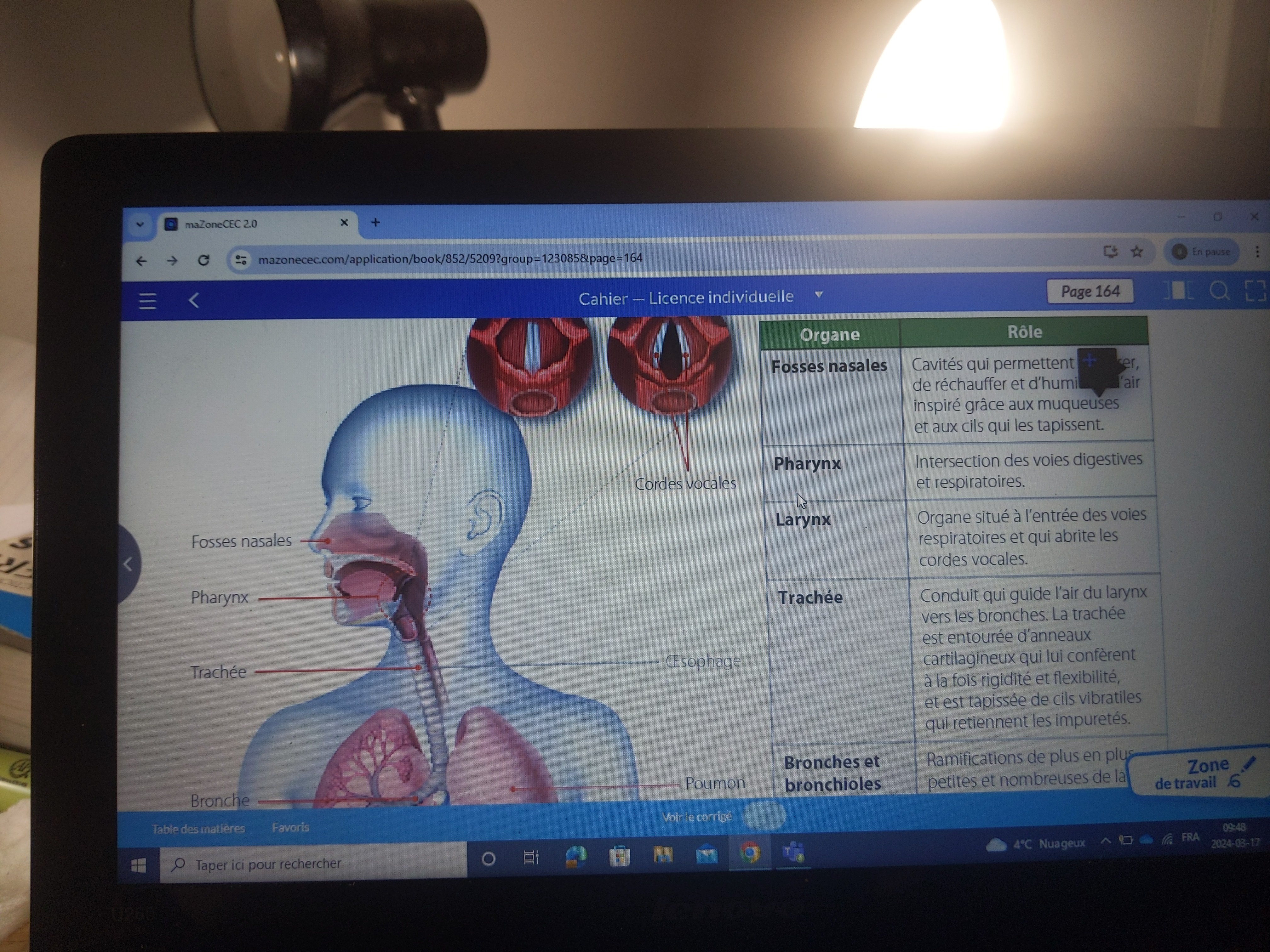
Task: Click the back arrow in blue header
Action: pyautogui.click(x=194, y=300)
